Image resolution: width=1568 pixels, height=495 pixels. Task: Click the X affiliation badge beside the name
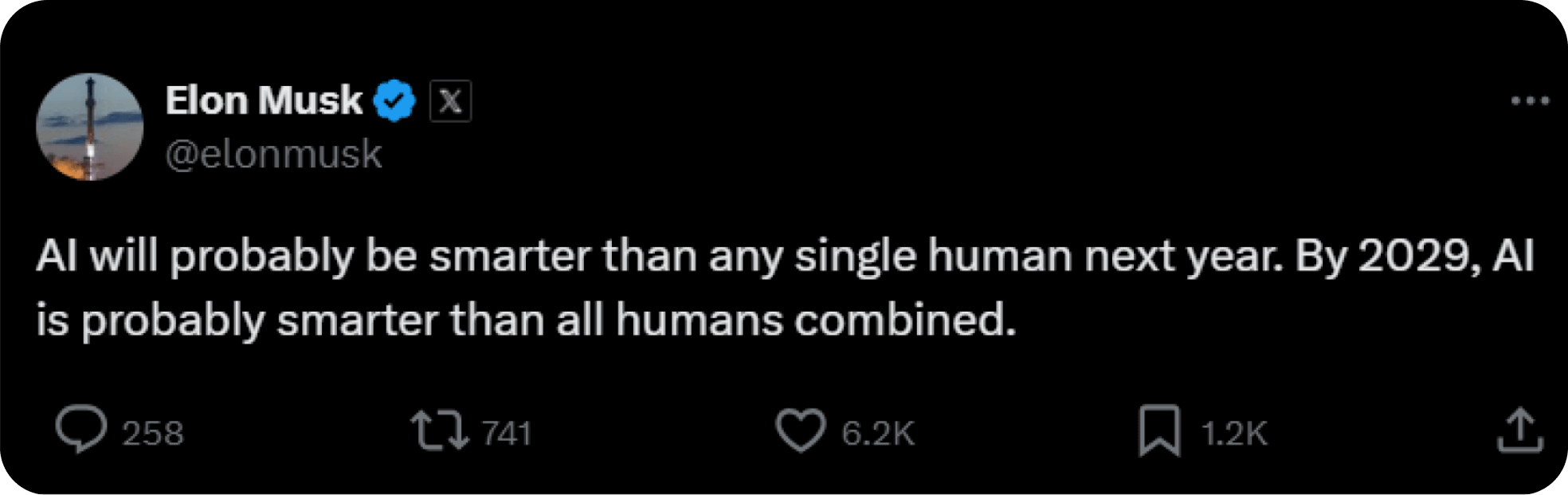(450, 101)
